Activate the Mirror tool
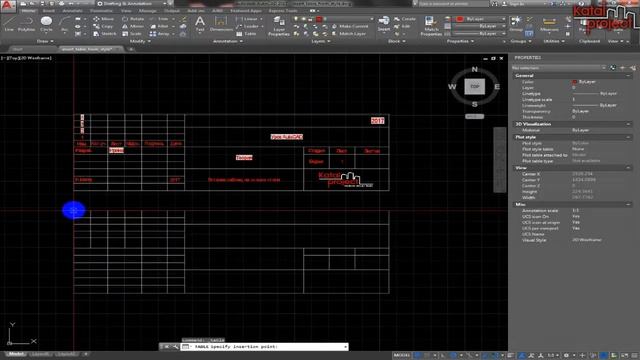The image size is (640, 360). [x=133, y=26]
